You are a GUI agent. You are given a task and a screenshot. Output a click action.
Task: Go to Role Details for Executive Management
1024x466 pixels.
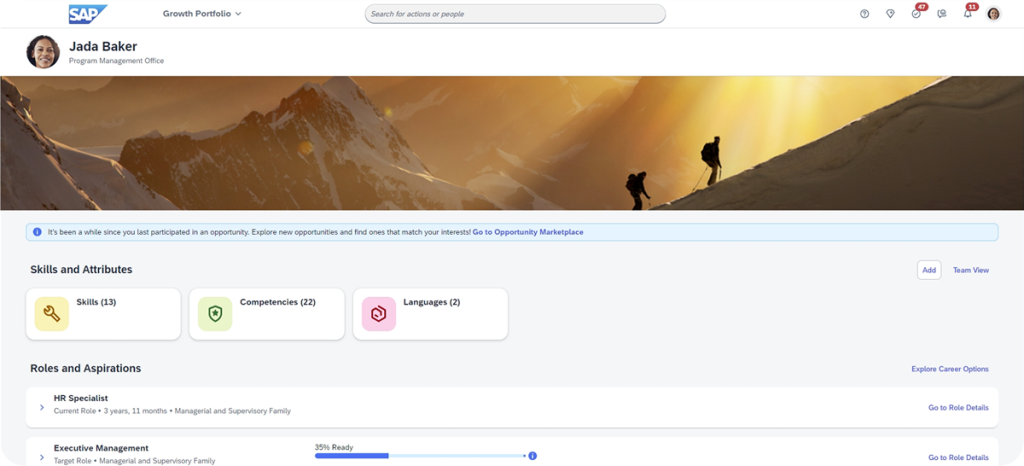click(958, 458)
